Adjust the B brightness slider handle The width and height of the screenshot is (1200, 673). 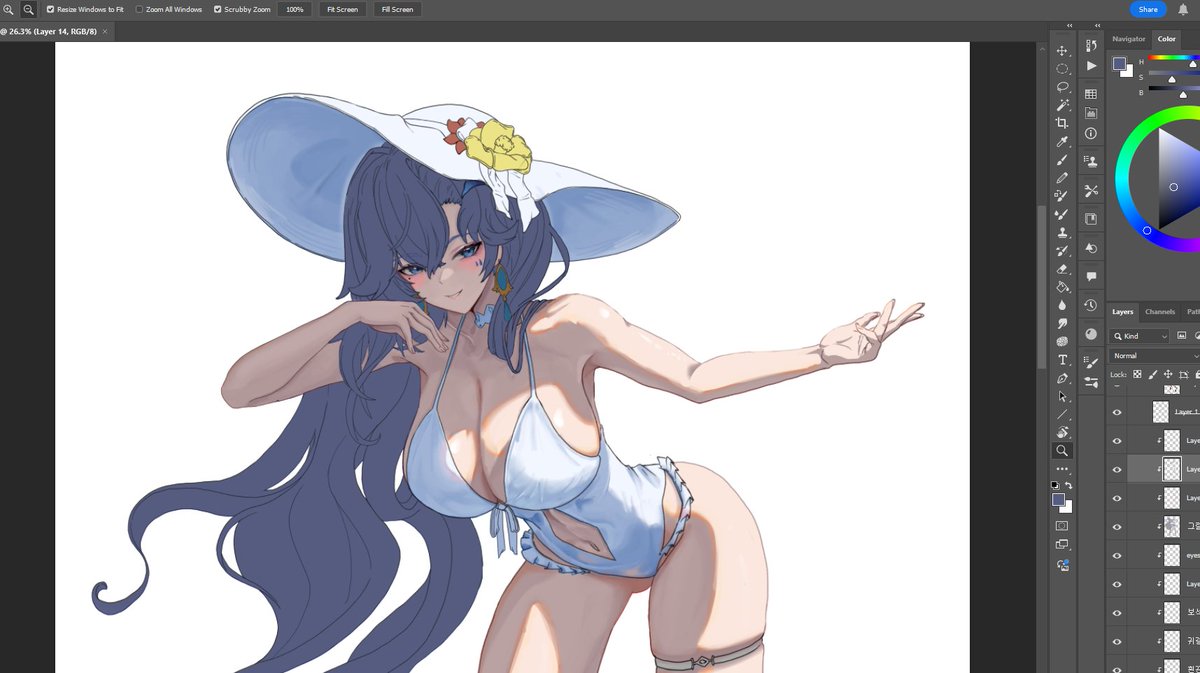click(x=1183, y=95)
